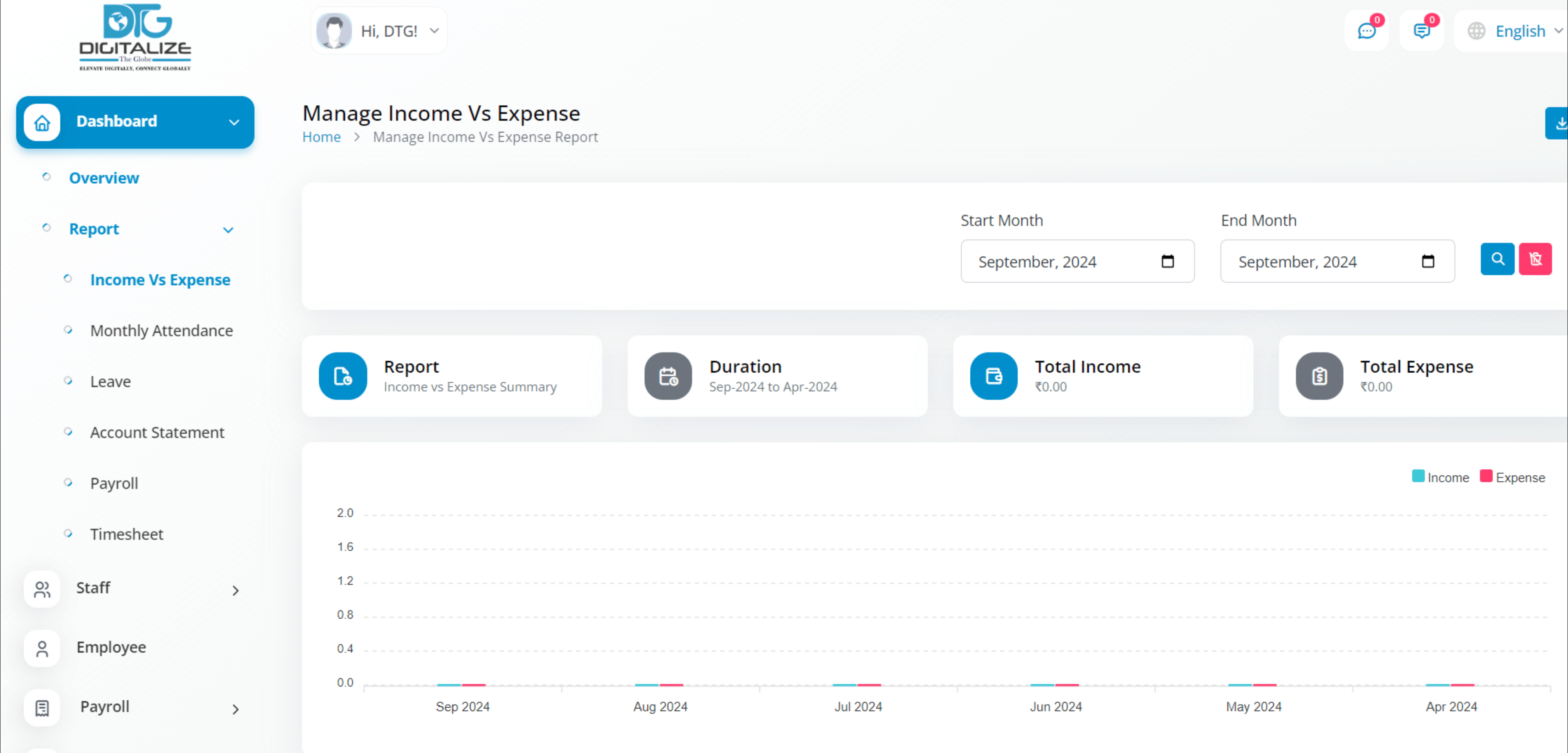Click the Dashboard home icon

[42, 122]
